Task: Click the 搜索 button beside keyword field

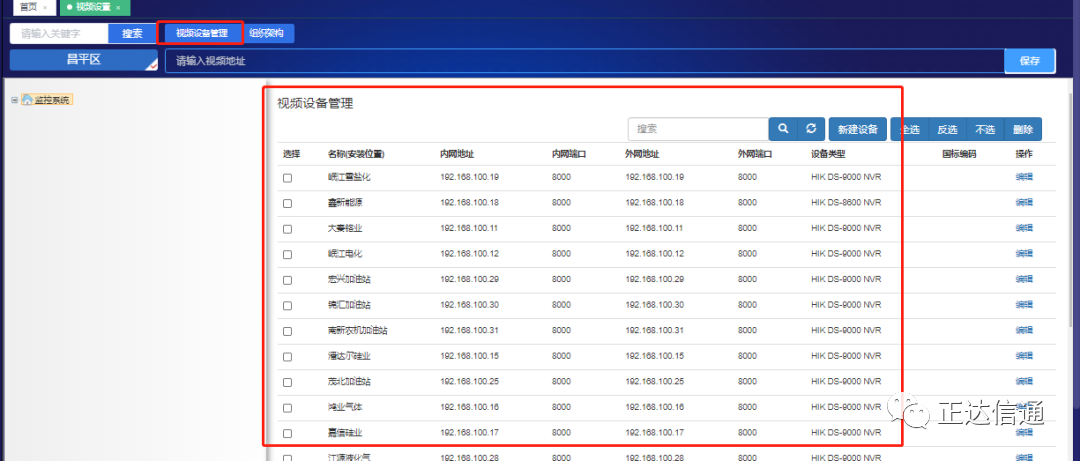Action: click(132, 33)
